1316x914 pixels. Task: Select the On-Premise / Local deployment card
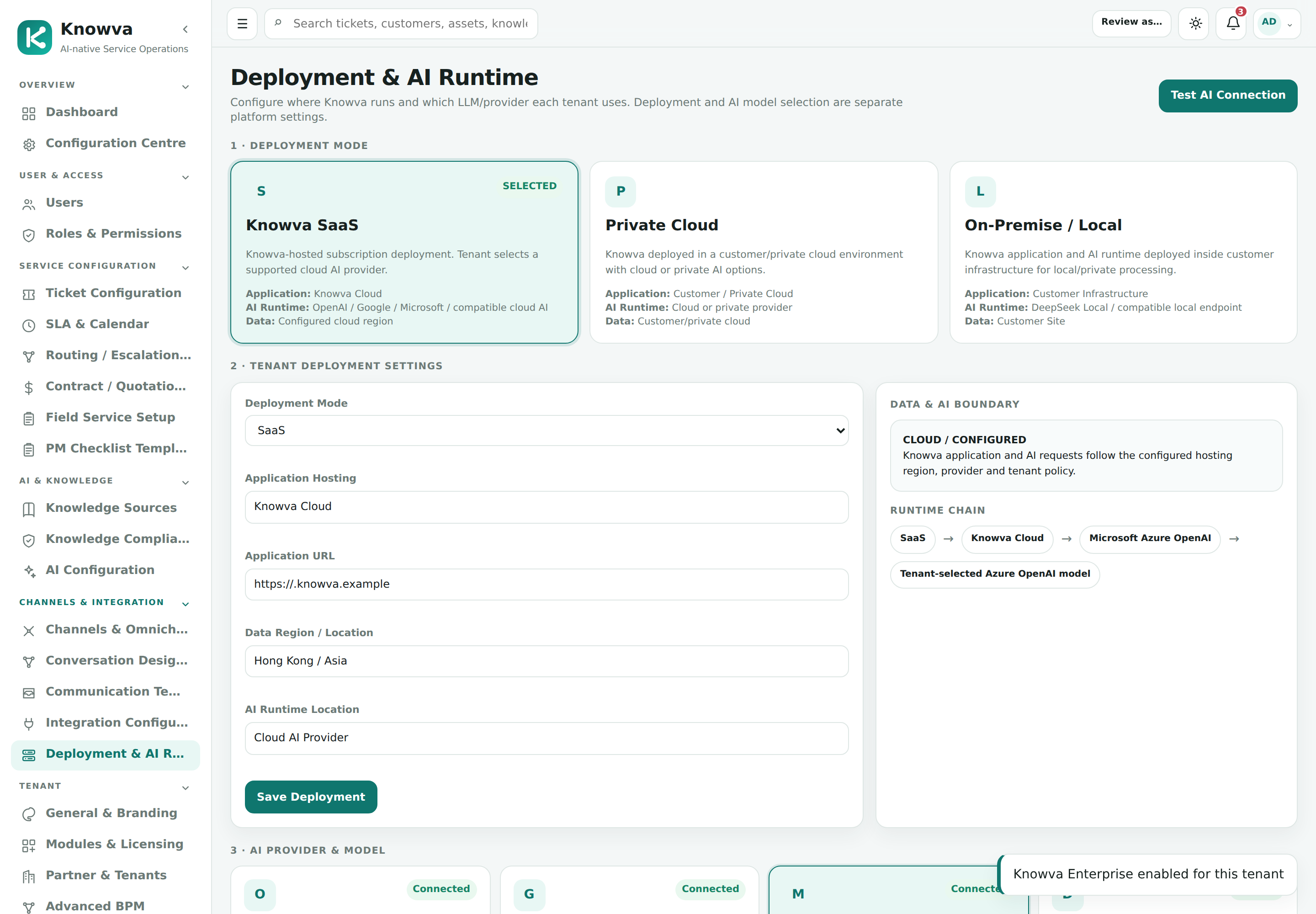1123,253
